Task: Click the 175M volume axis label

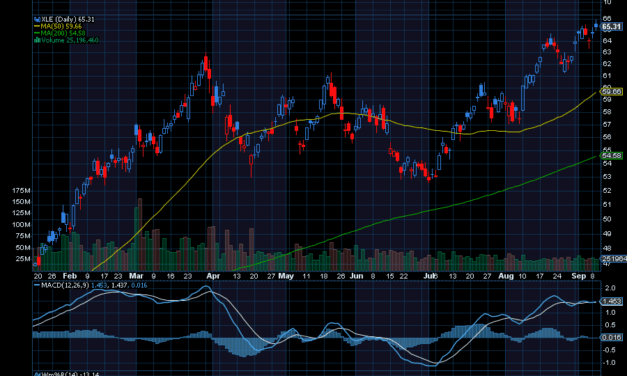Action: (x=21, y=190)
